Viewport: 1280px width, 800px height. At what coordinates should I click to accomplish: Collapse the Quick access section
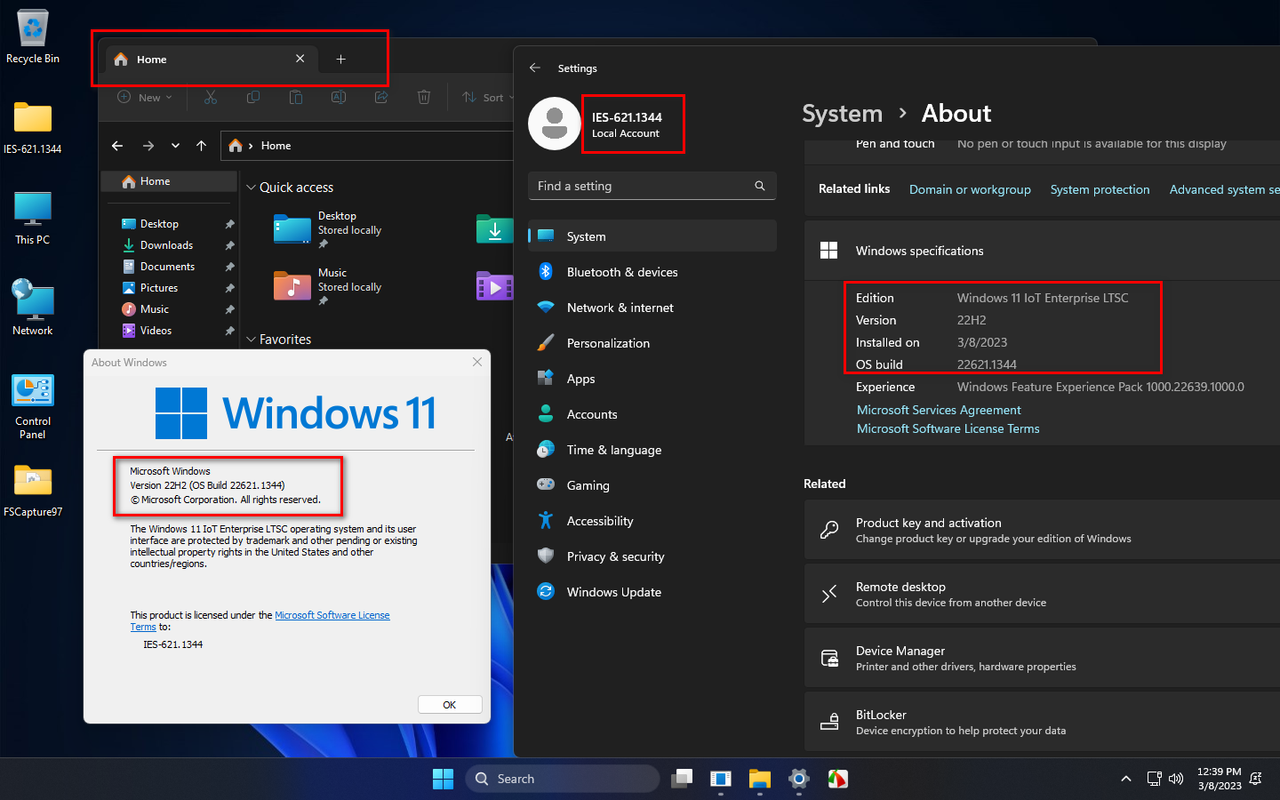pos(251,188)
